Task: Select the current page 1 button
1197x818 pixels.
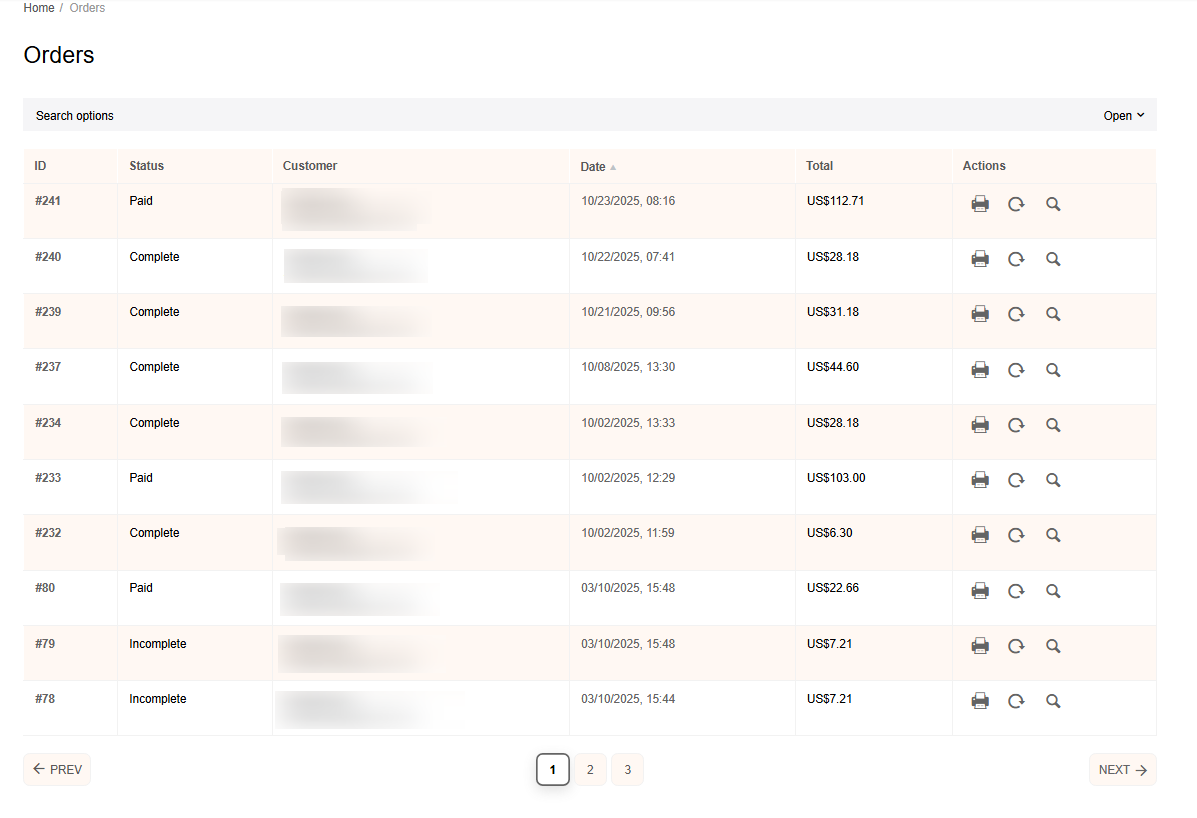Action: coord(553,770)
